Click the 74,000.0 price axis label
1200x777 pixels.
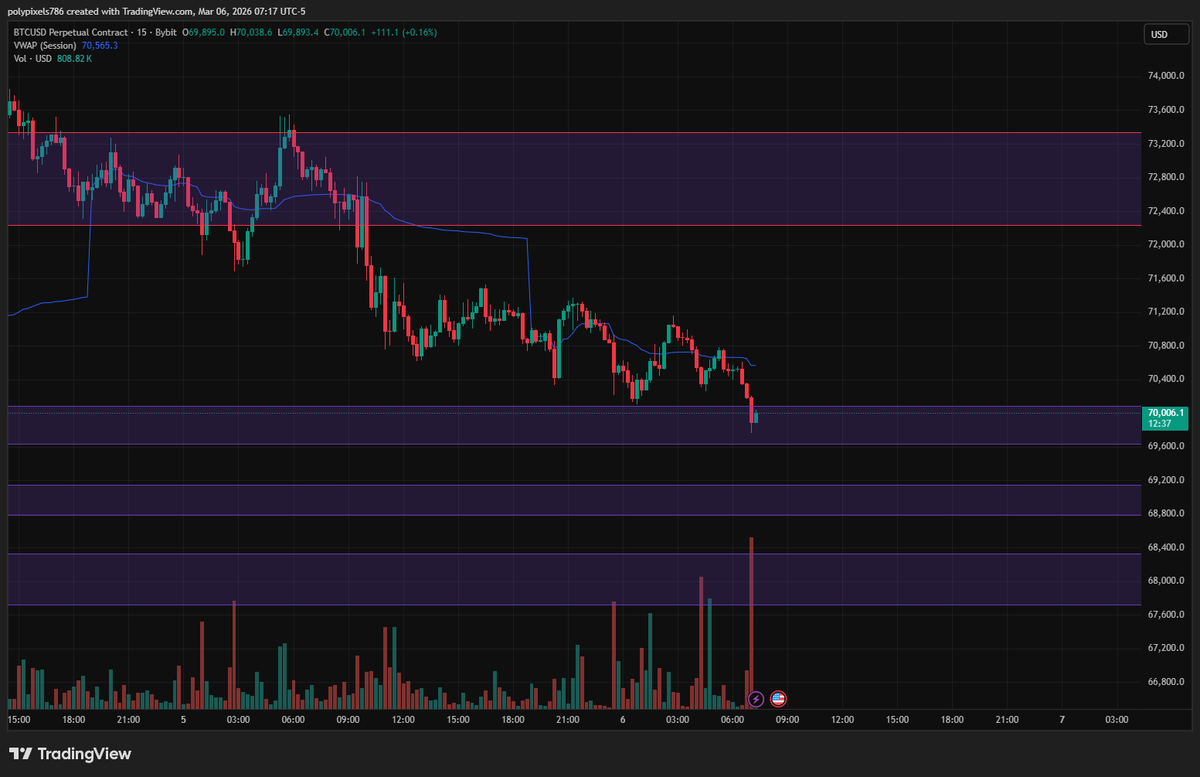click(1167, 76)
